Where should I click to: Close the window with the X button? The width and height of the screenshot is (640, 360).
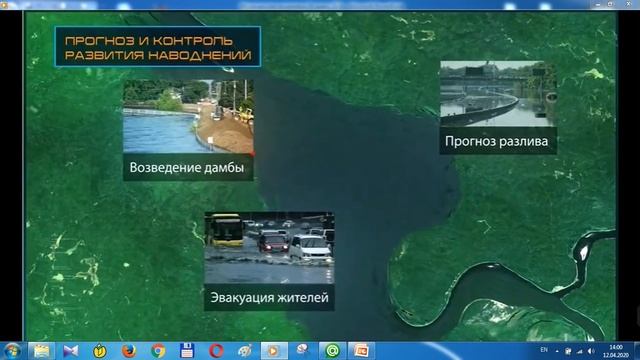pos(629,4)
